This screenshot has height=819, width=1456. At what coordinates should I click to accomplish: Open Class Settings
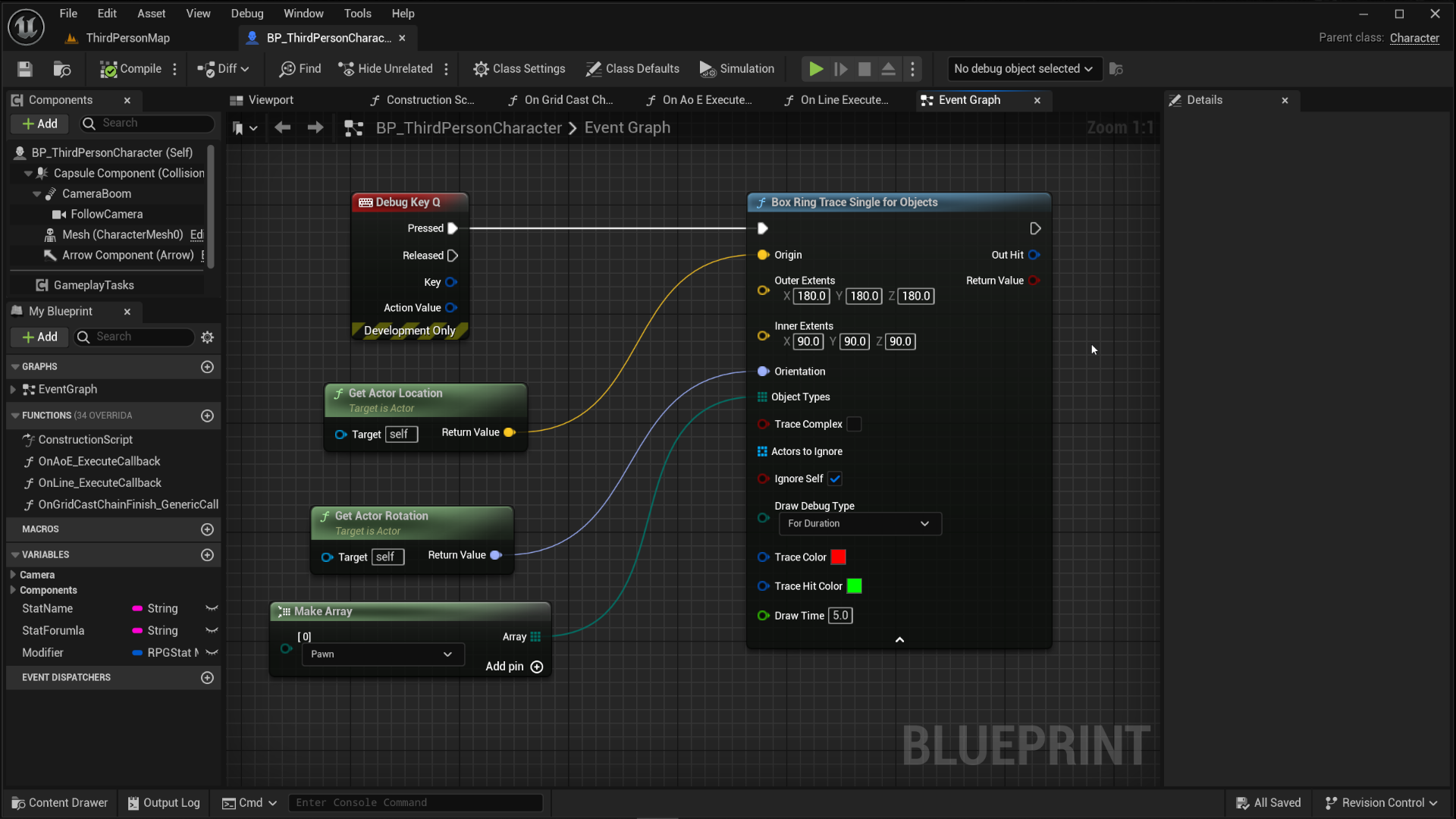pos(519,69)
